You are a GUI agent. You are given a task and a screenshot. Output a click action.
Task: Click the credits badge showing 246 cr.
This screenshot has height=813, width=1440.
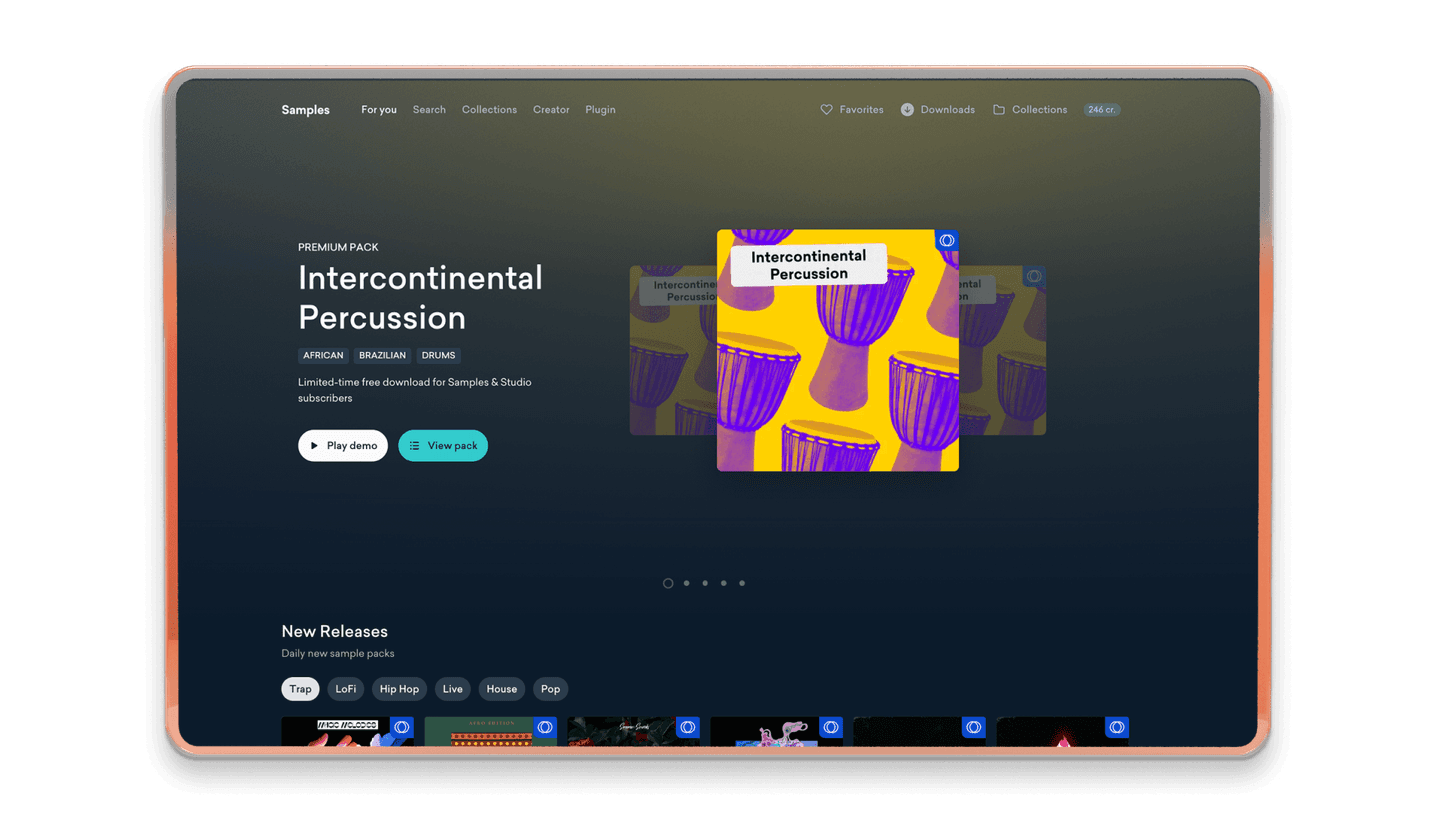(x=1101, y=109)
